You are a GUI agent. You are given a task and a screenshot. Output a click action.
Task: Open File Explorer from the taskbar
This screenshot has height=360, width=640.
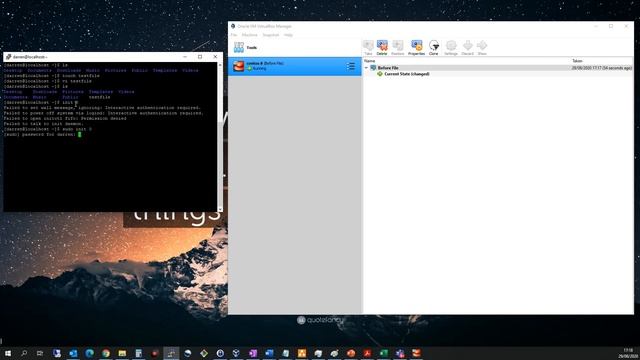point(122,353)
